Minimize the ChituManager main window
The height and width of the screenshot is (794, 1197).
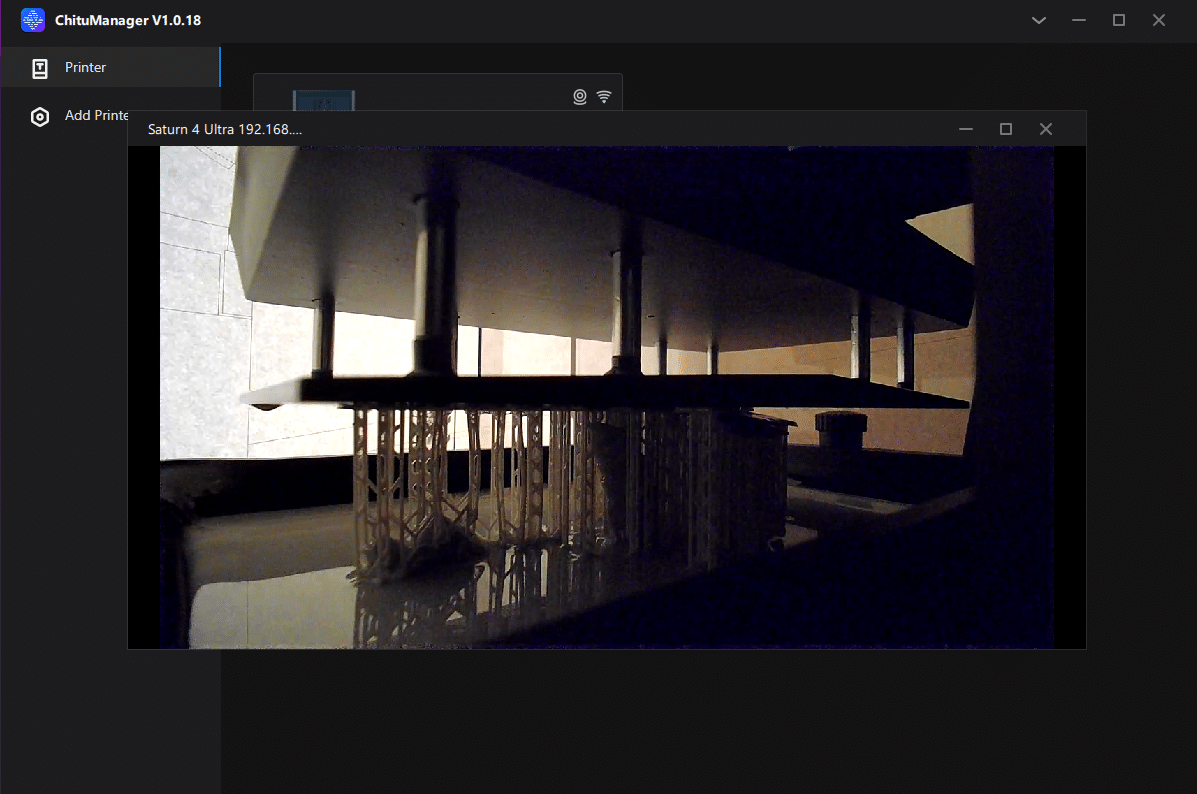[1079, 21]
